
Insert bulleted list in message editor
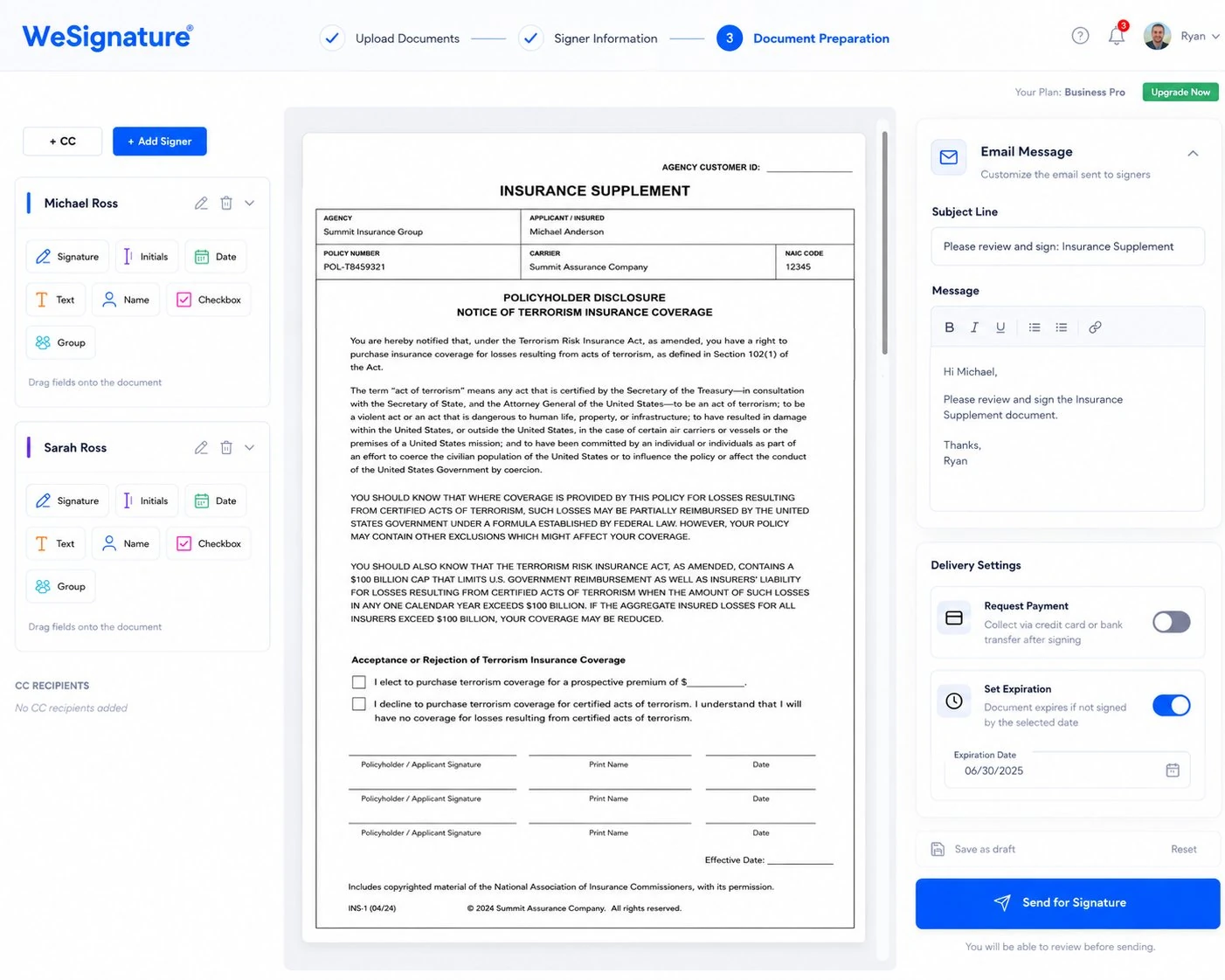point(1035,328)
